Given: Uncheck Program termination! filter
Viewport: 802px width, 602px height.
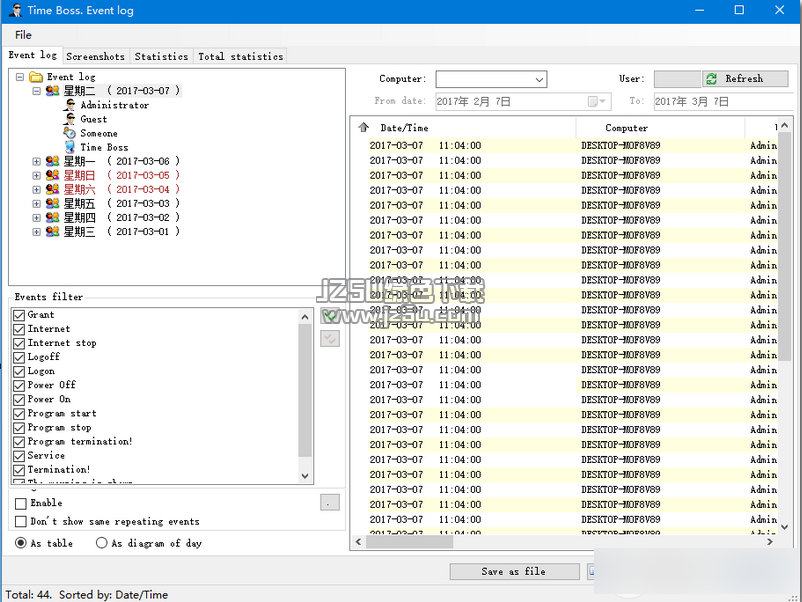Looking at the screenshot, I should 19,441.
